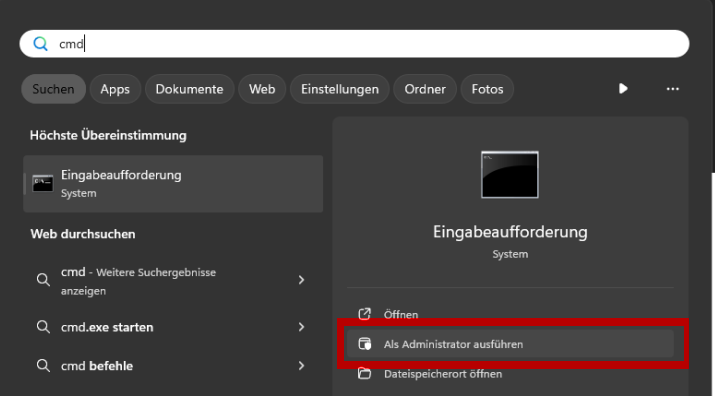Switch to the Fotos filter tab

[487, 89]
